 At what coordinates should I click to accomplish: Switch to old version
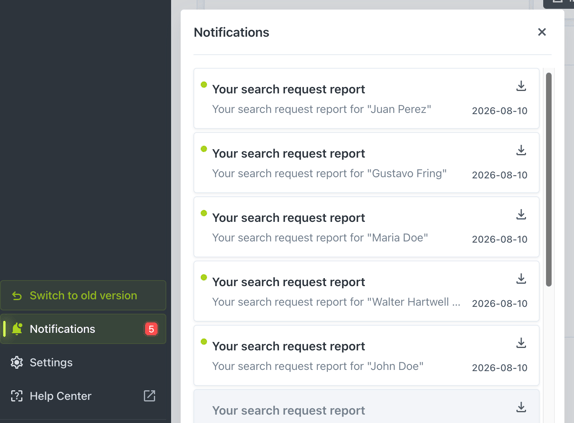point(83,295)
